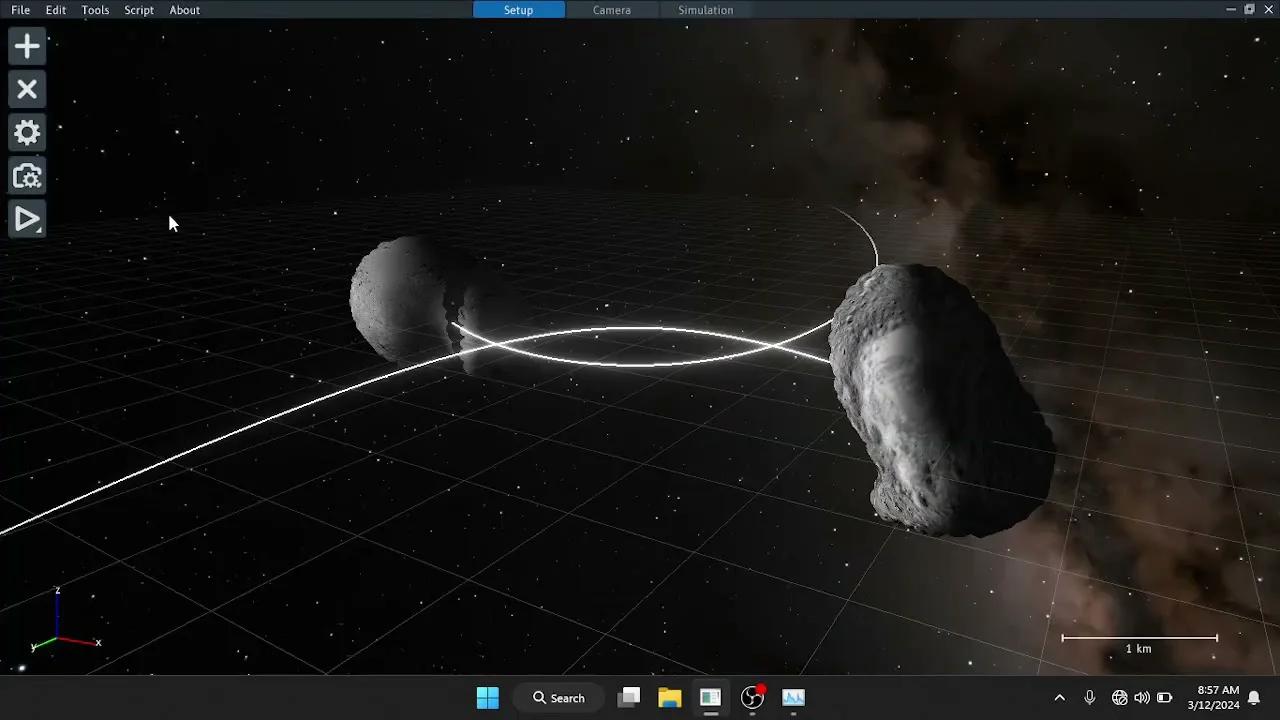
Task: Click the Windows Start button
Action: click(x=487, y=697)
